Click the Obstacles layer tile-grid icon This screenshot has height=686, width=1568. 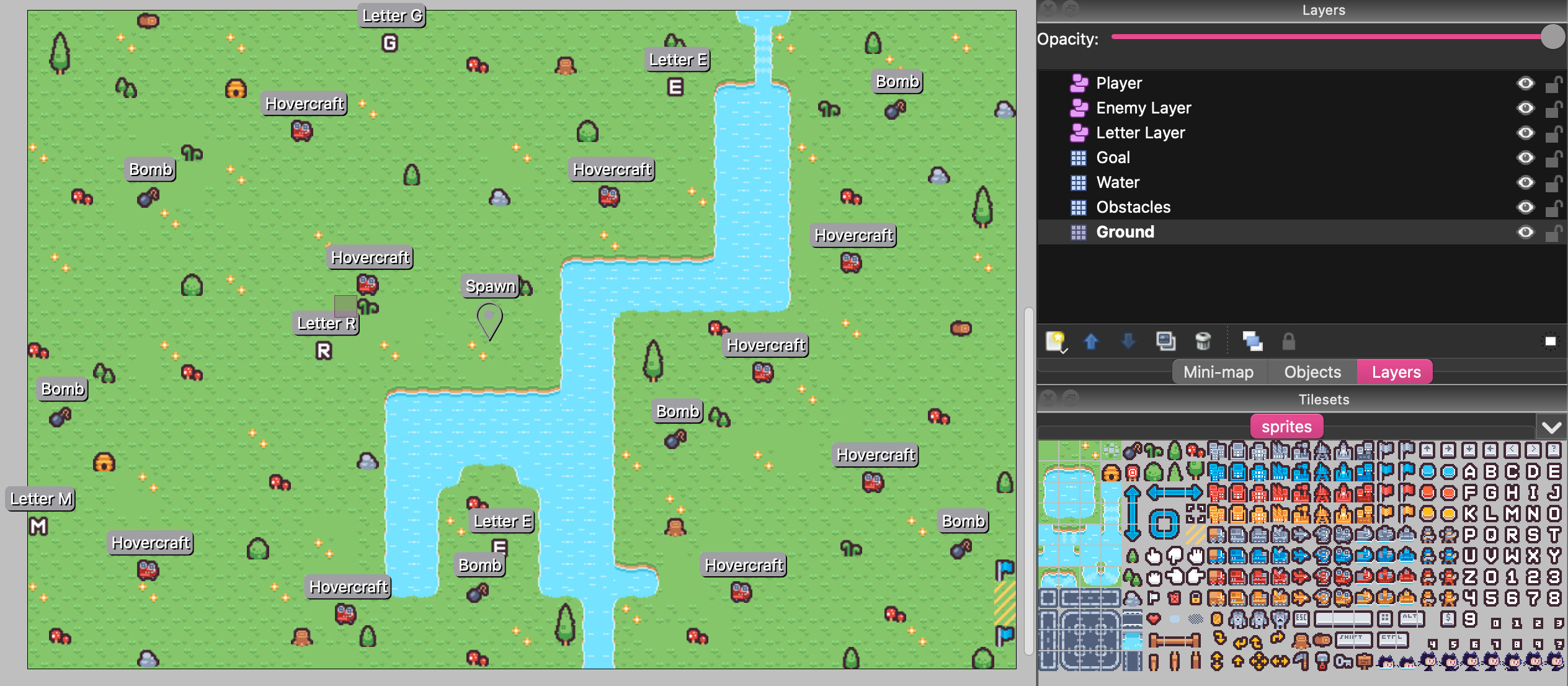coord(1078,207)
